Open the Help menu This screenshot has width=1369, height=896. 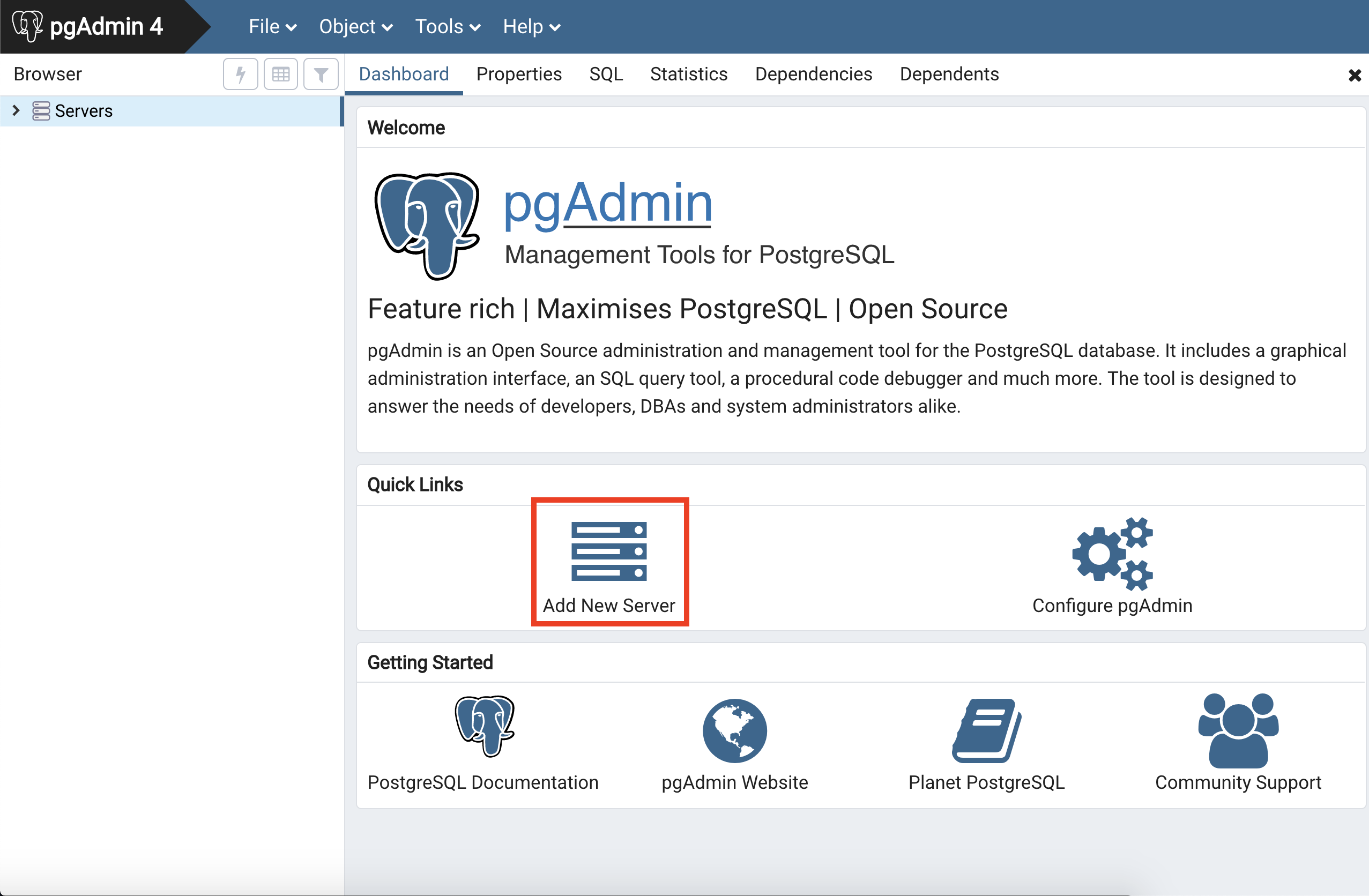(531, 26)
